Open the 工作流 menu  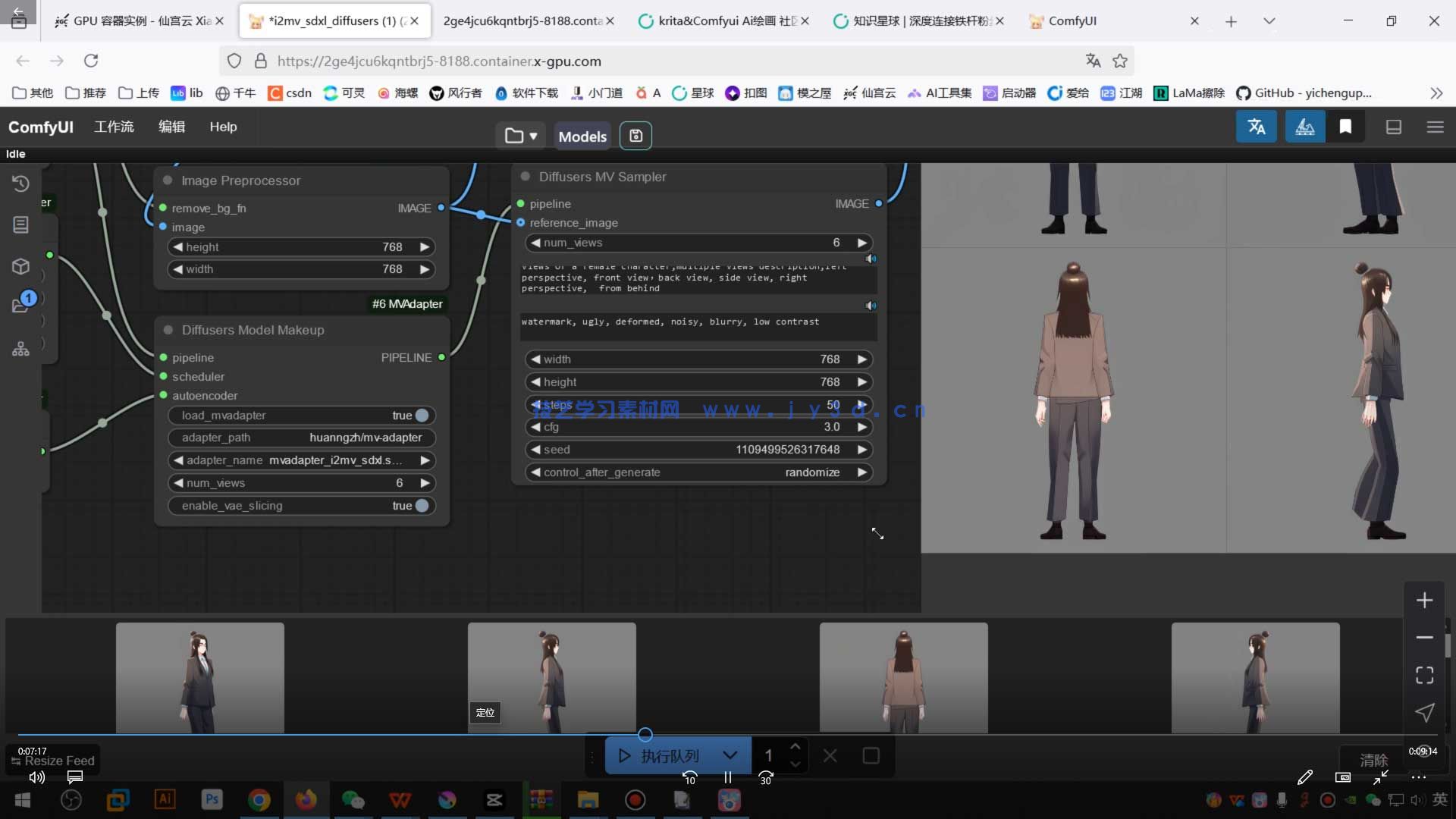[x=114, y=127]
